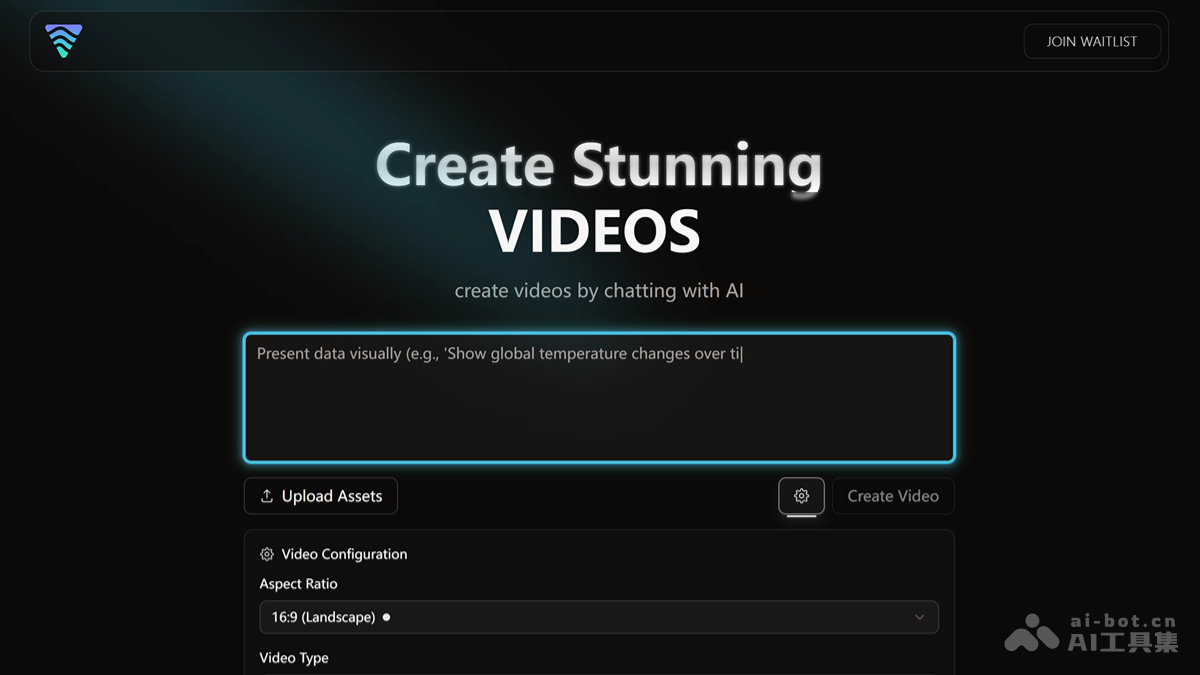The image size is (1200, 675).
Task: Click the Upload Assets button
Action: (x=320, y=496)
